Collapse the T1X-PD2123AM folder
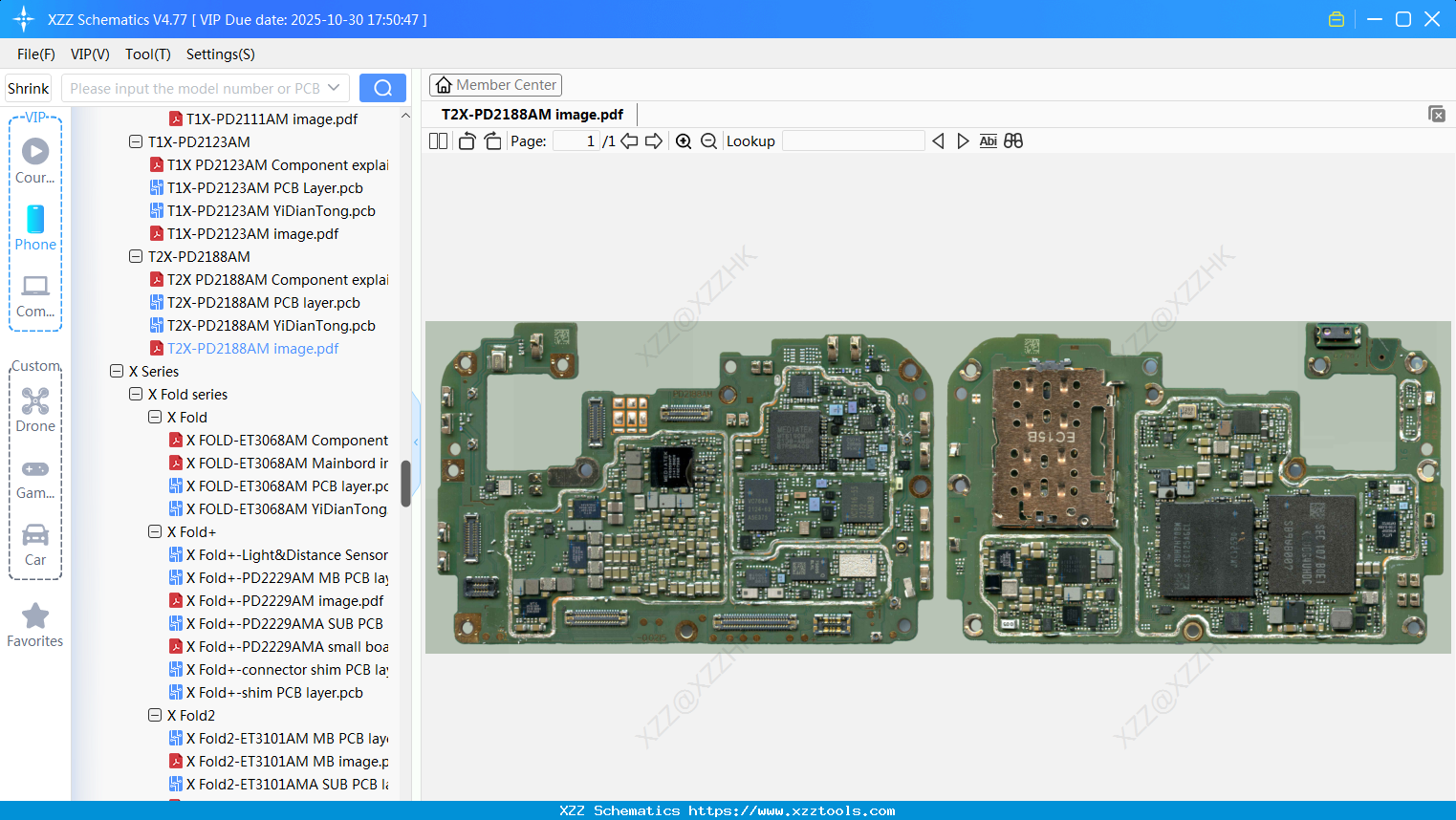The height and width of the screenshot is (820, 1456). coord(136,142)
